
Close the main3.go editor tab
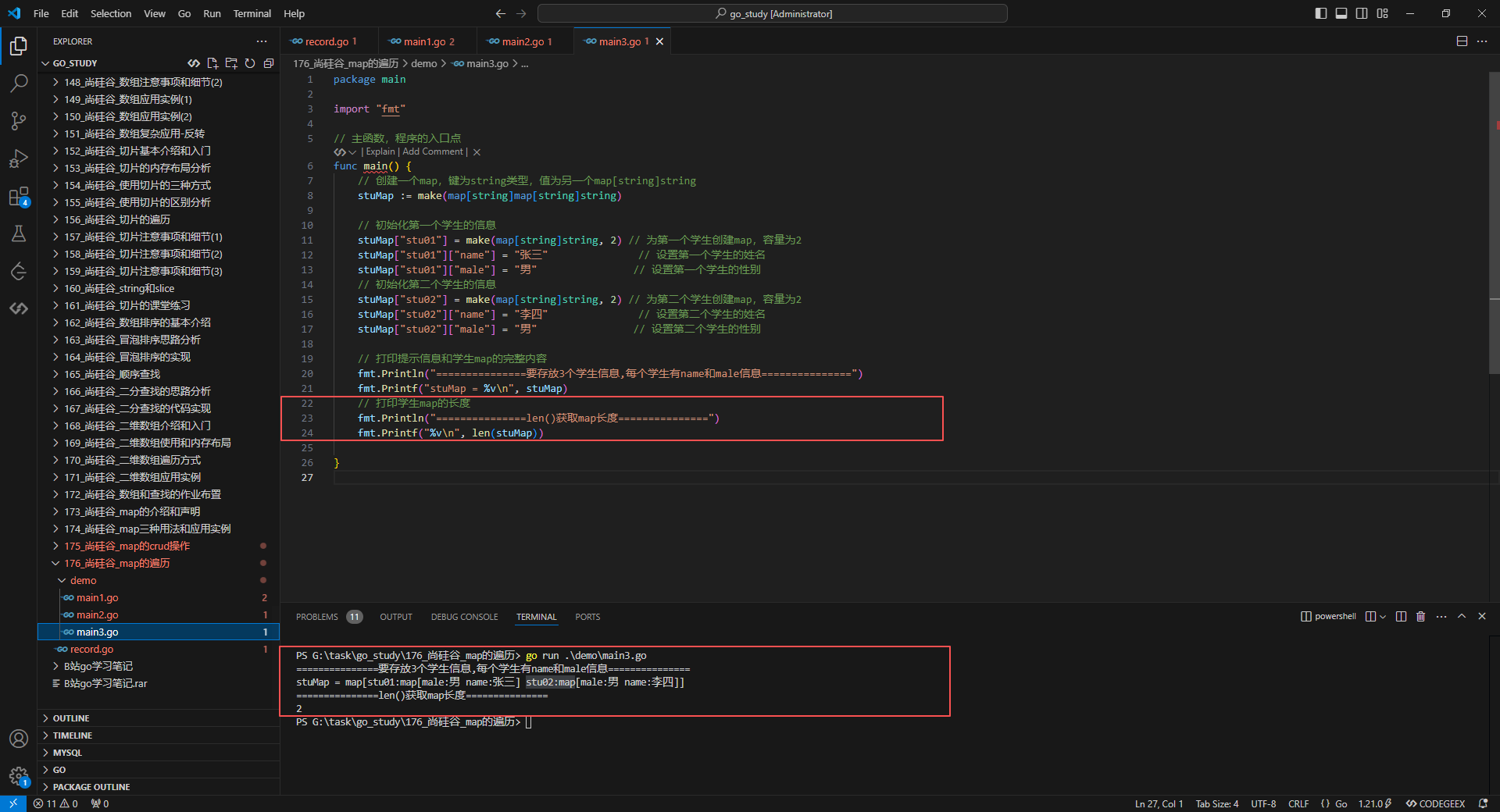tap(660, 41)
